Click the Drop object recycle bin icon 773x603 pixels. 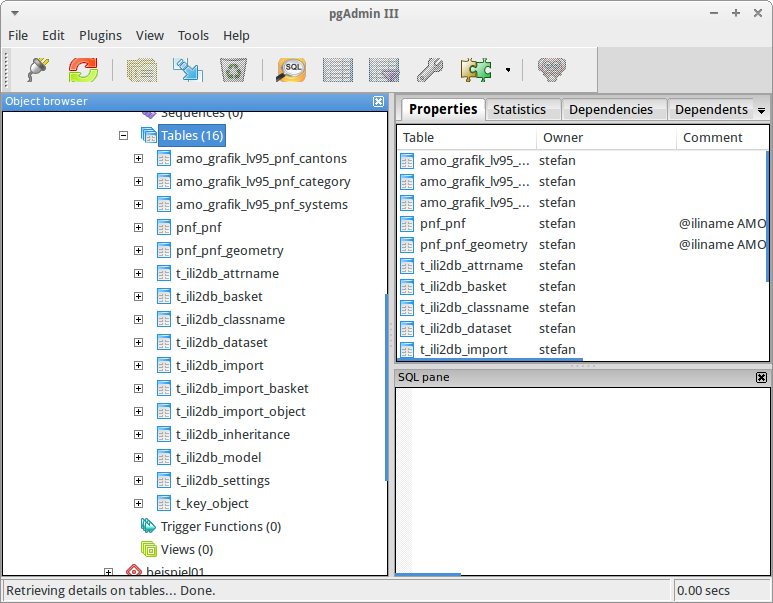233,70
